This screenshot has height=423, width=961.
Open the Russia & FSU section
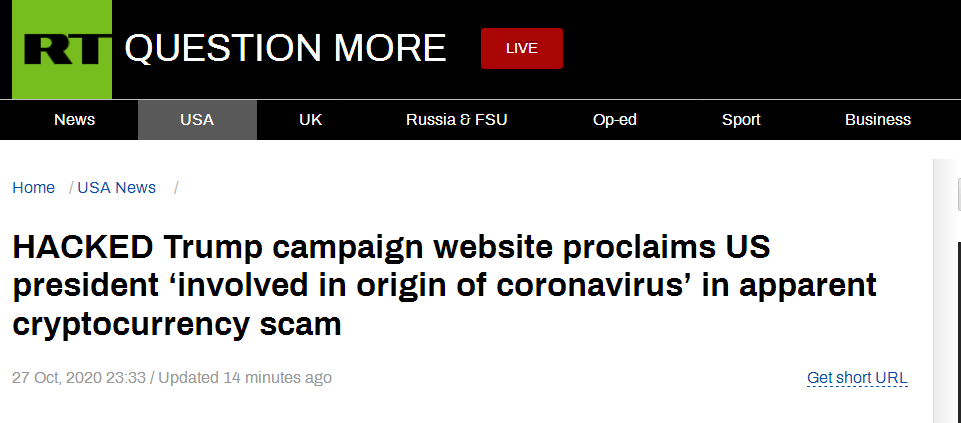(x=457, y=120)
